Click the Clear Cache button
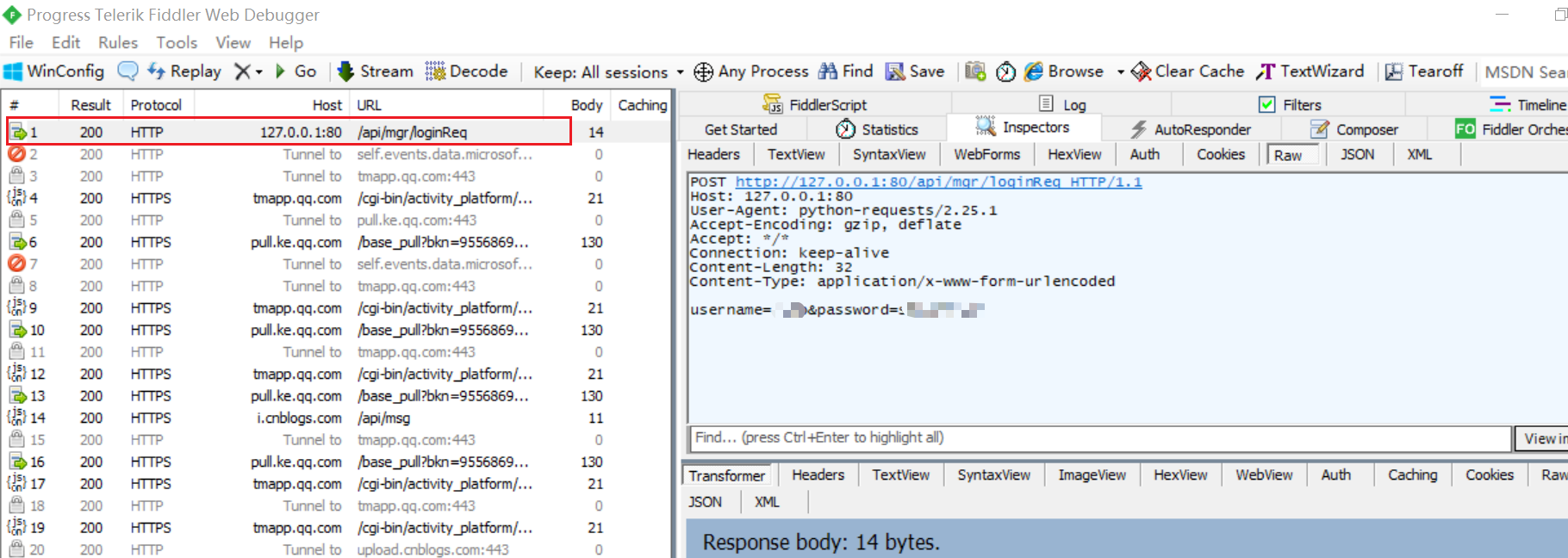 click(x=1187, y=71)
